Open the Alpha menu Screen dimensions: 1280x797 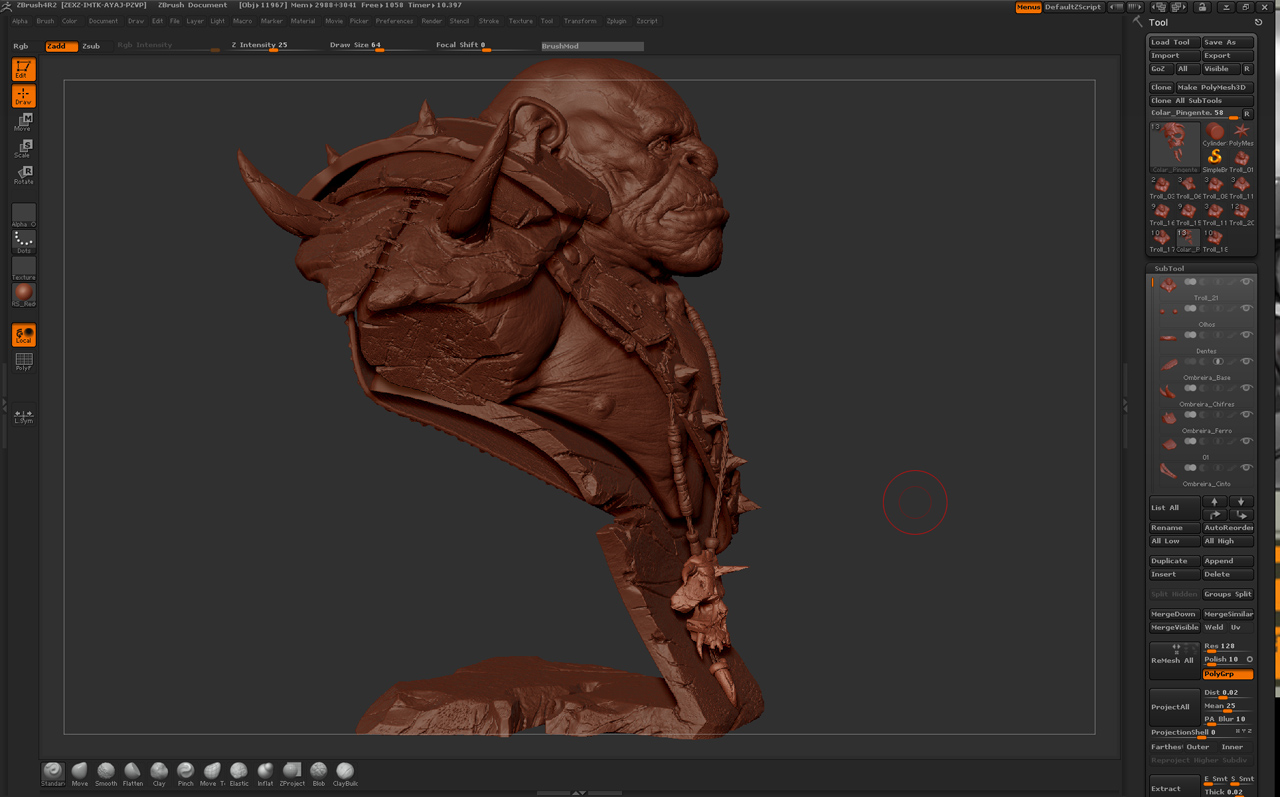(x=20, y=21)
